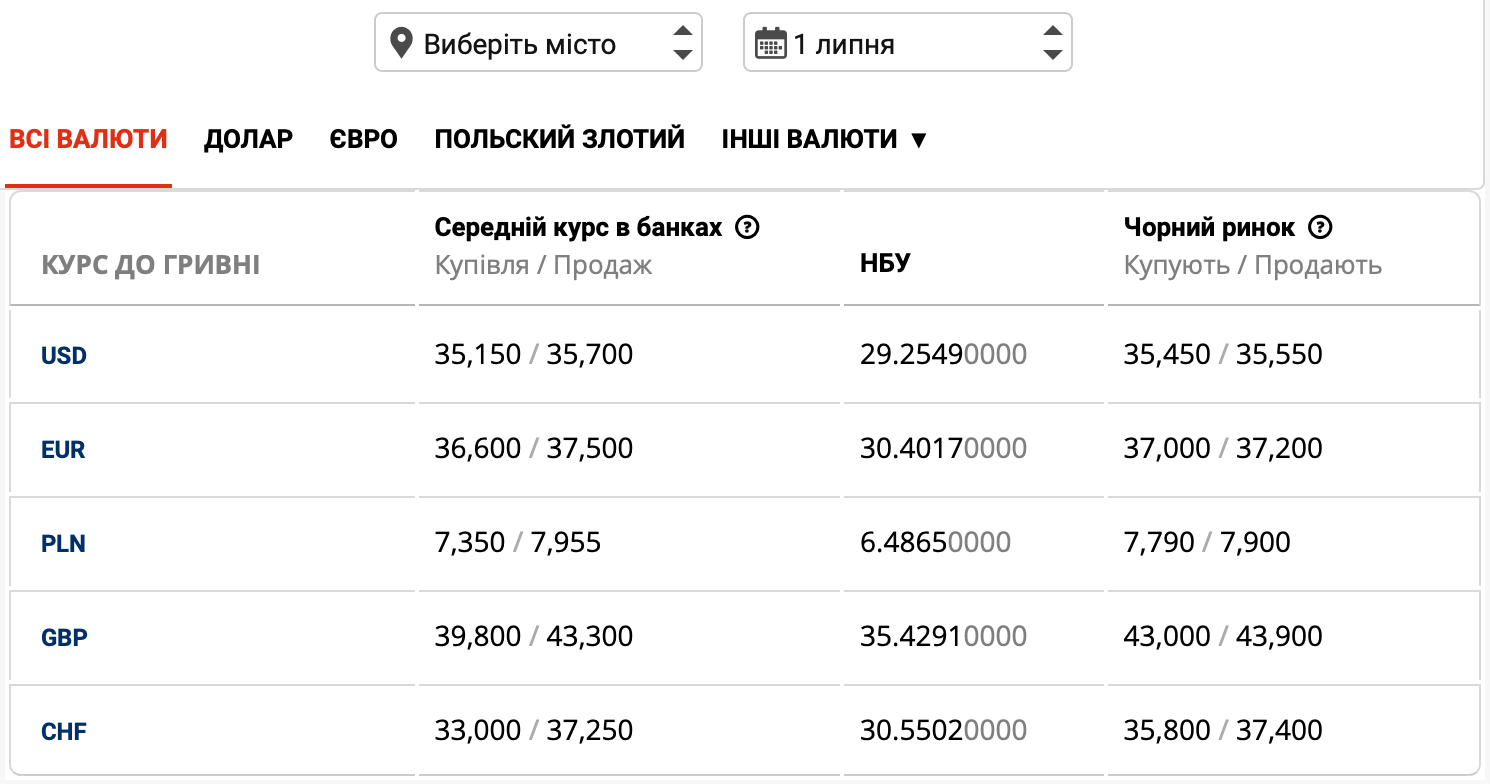Image resolution: width=1490 pixels, height=784 pixels.
Task: Click the USD NBU rate 29.2549
Action: [942, 354]
